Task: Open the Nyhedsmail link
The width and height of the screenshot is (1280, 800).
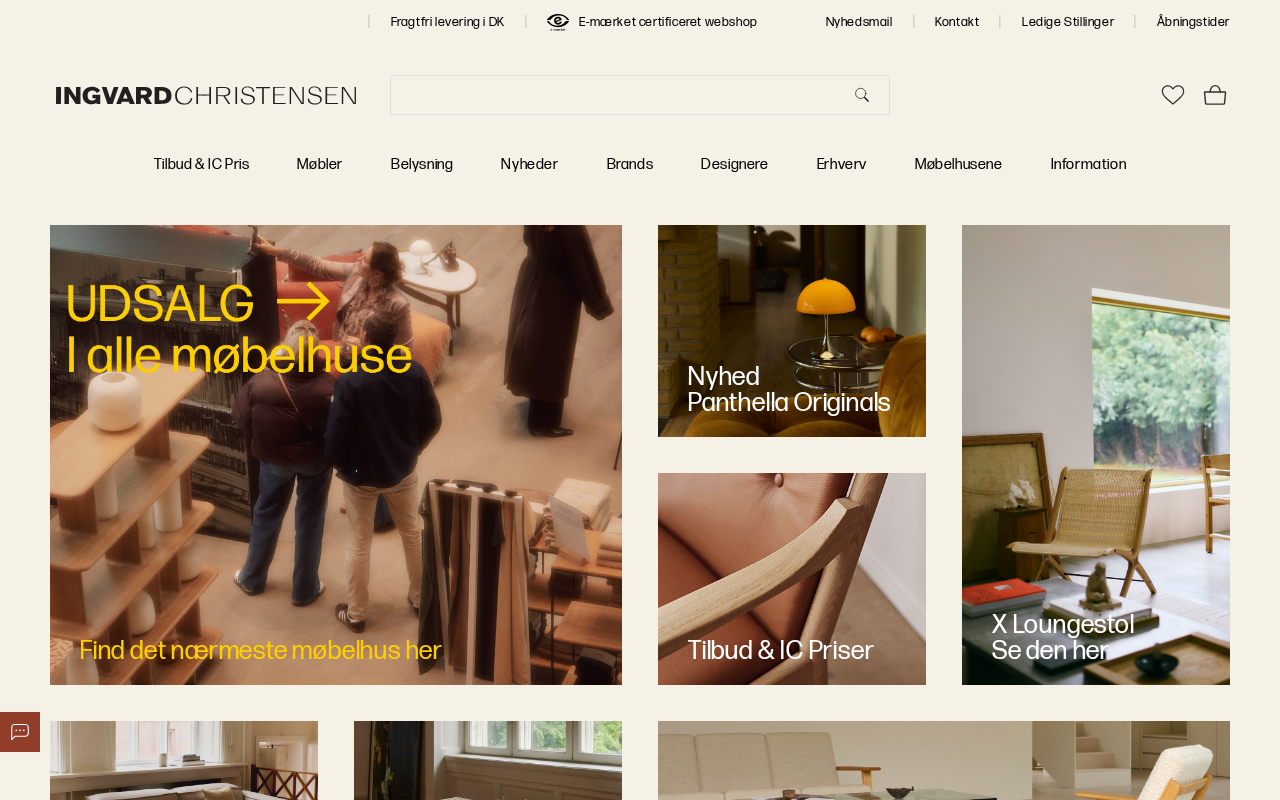Action: pos(859,22)
